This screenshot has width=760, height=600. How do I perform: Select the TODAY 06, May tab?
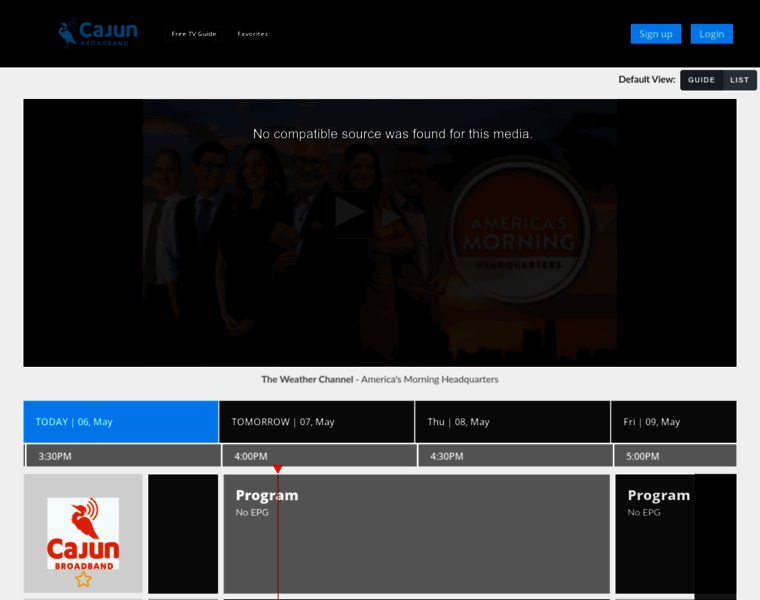(x=121, y=422)
